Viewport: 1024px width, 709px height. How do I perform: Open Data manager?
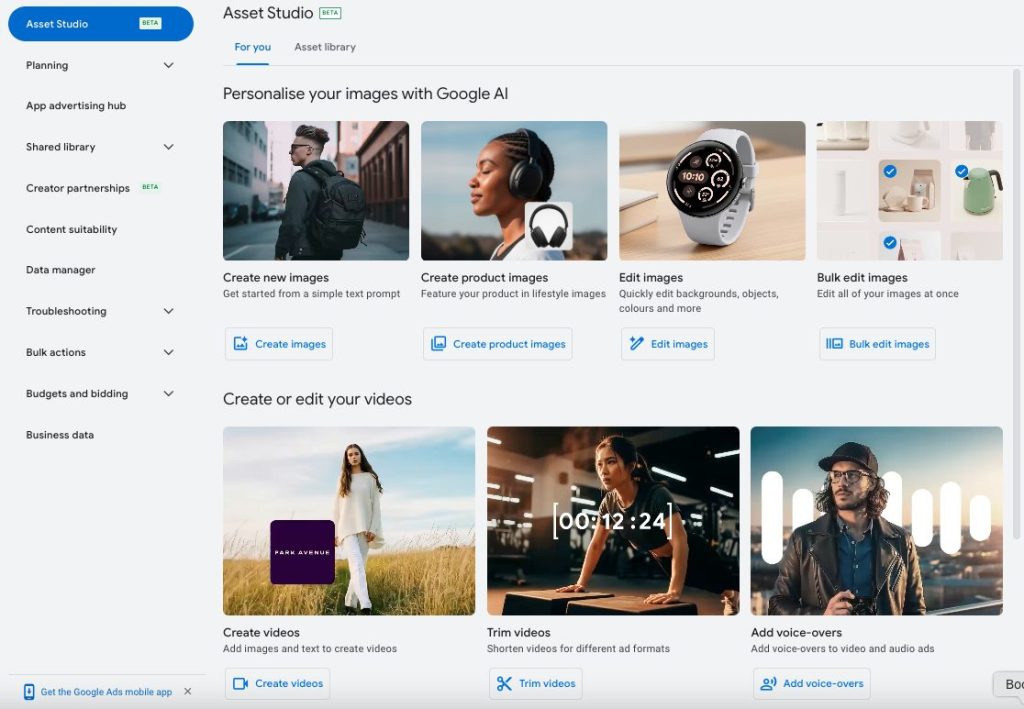click(60, 270)
